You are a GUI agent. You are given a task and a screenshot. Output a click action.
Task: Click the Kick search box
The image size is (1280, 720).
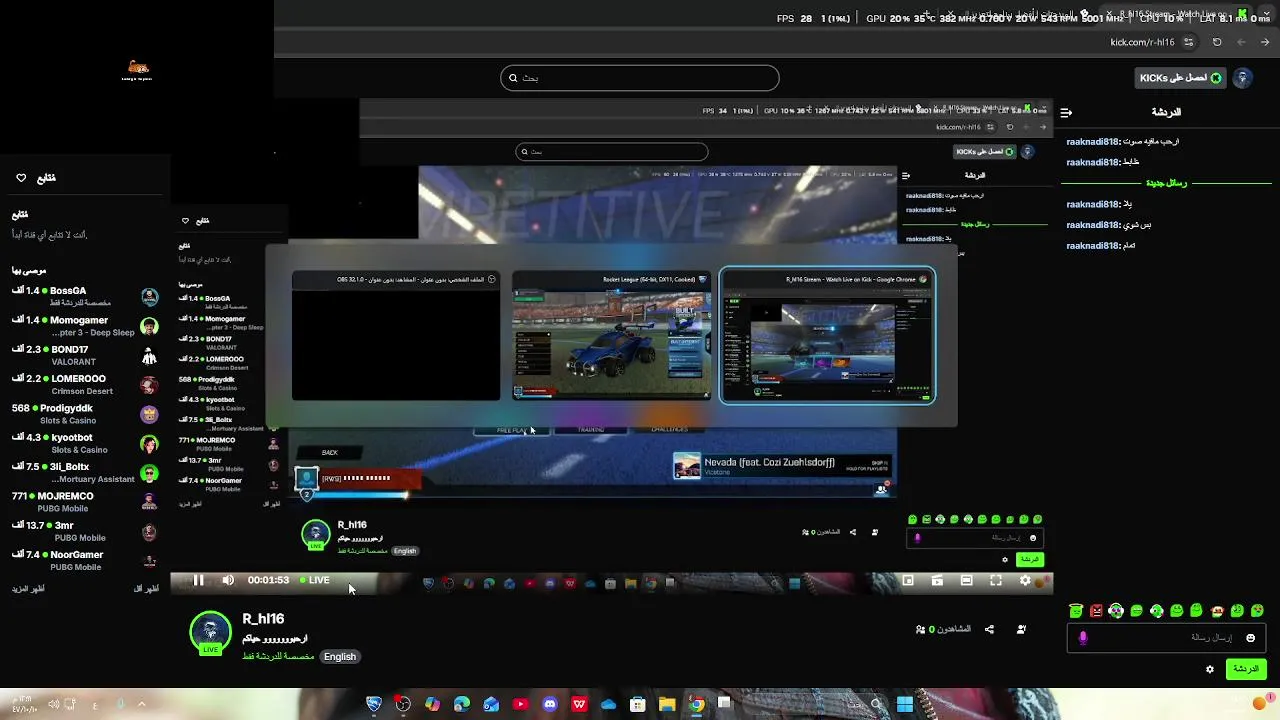point(640,78)
